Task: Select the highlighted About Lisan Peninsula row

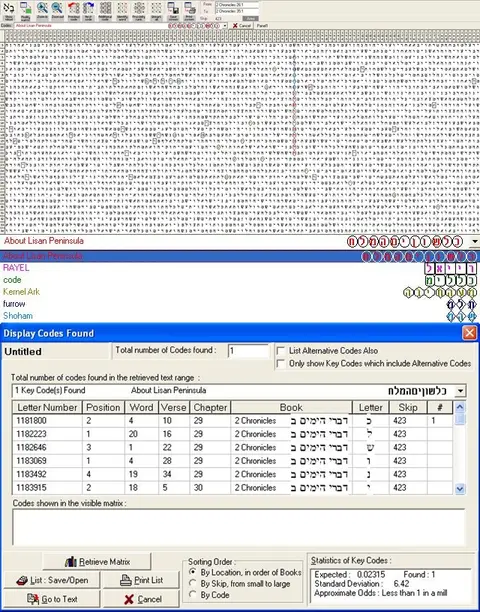Action: 240,256
